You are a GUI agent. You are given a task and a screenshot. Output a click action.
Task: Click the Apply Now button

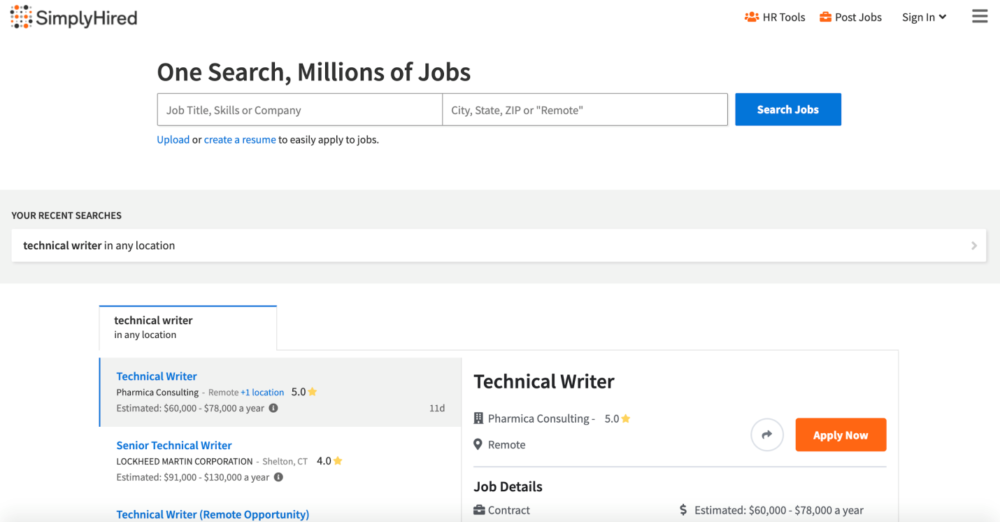click(x=841, y=435)
